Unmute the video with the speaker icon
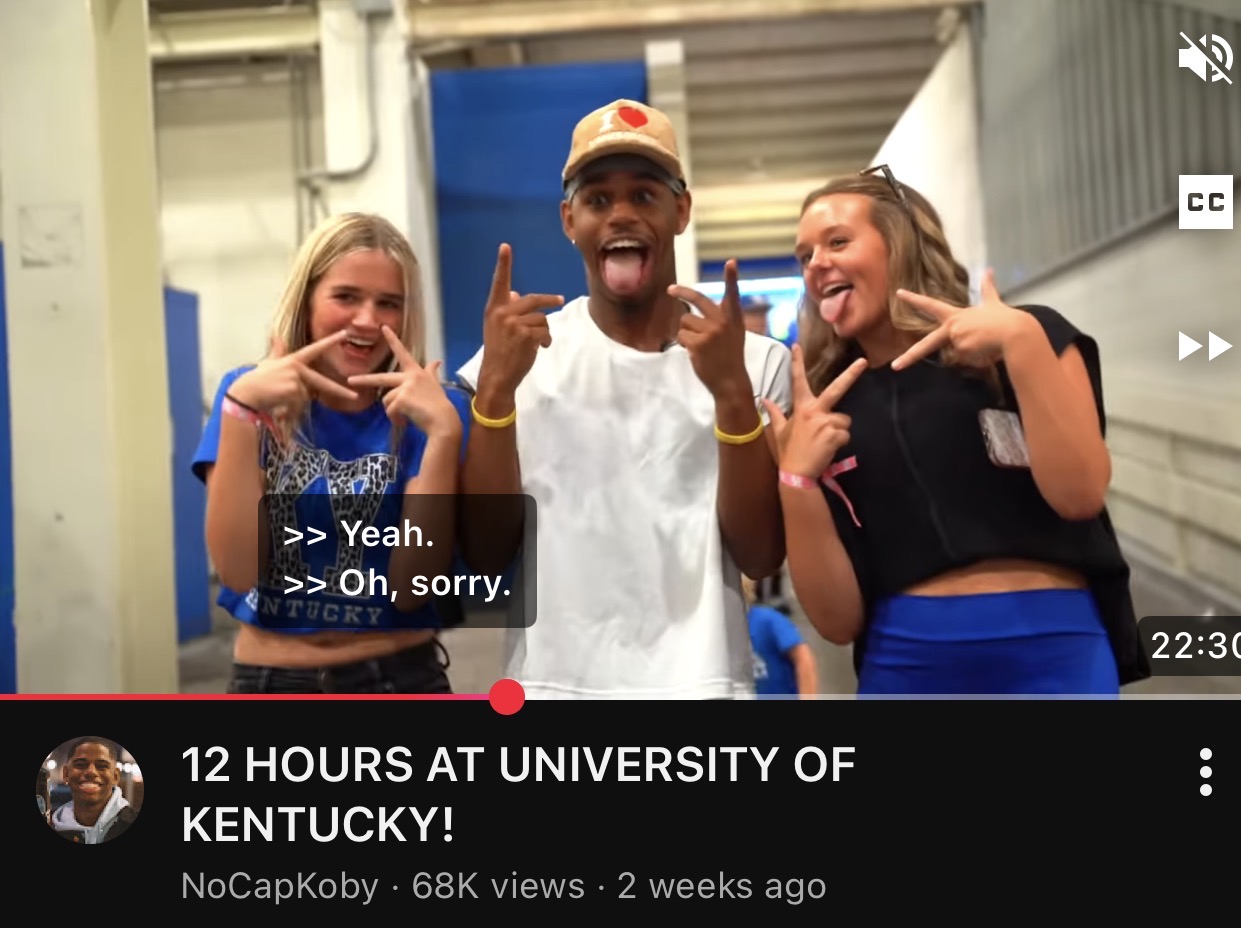The image size is (1241, 928). (x=1205, y=57)
